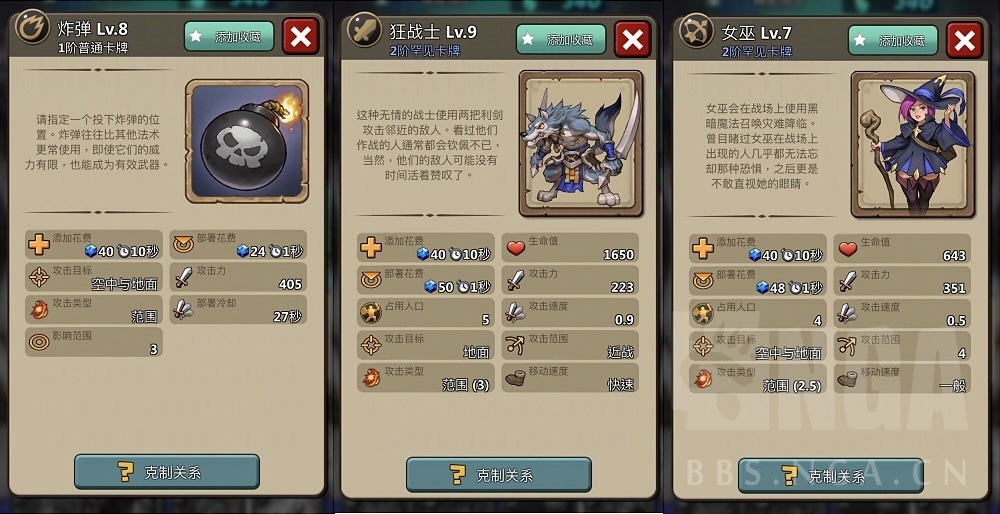Click the Witch character portrait
1000x514 pixels.
[x=913, y=145]
